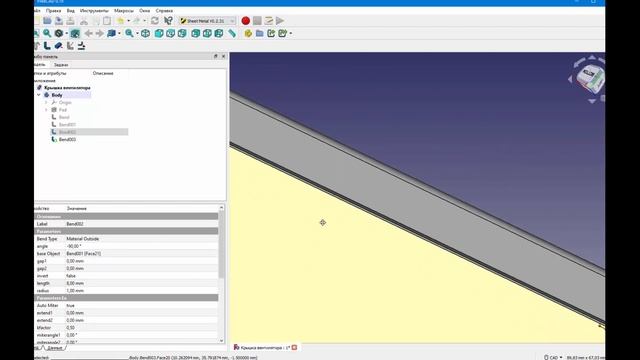Open the Правка menu

pos(53,11)
